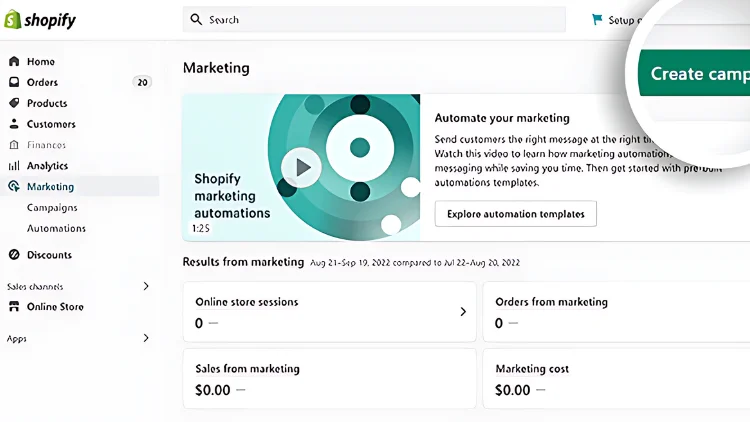Image resolution: width=750 pixels, height=422 pixels.
Task: Click the Results from marketing heading
Action: click(243, 262)
